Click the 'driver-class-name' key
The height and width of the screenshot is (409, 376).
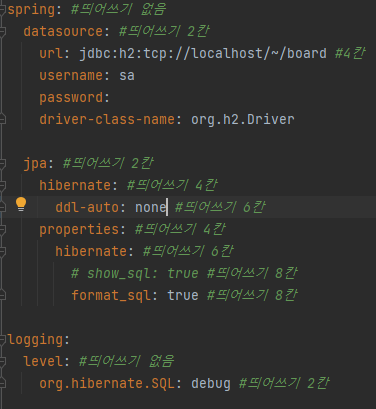107,120
